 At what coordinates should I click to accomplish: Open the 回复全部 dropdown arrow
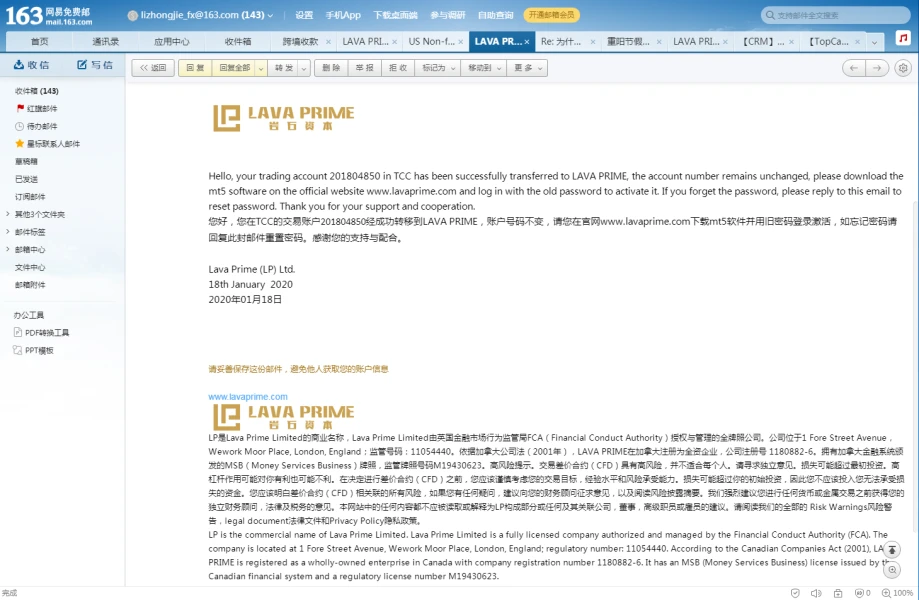[261, 68]
